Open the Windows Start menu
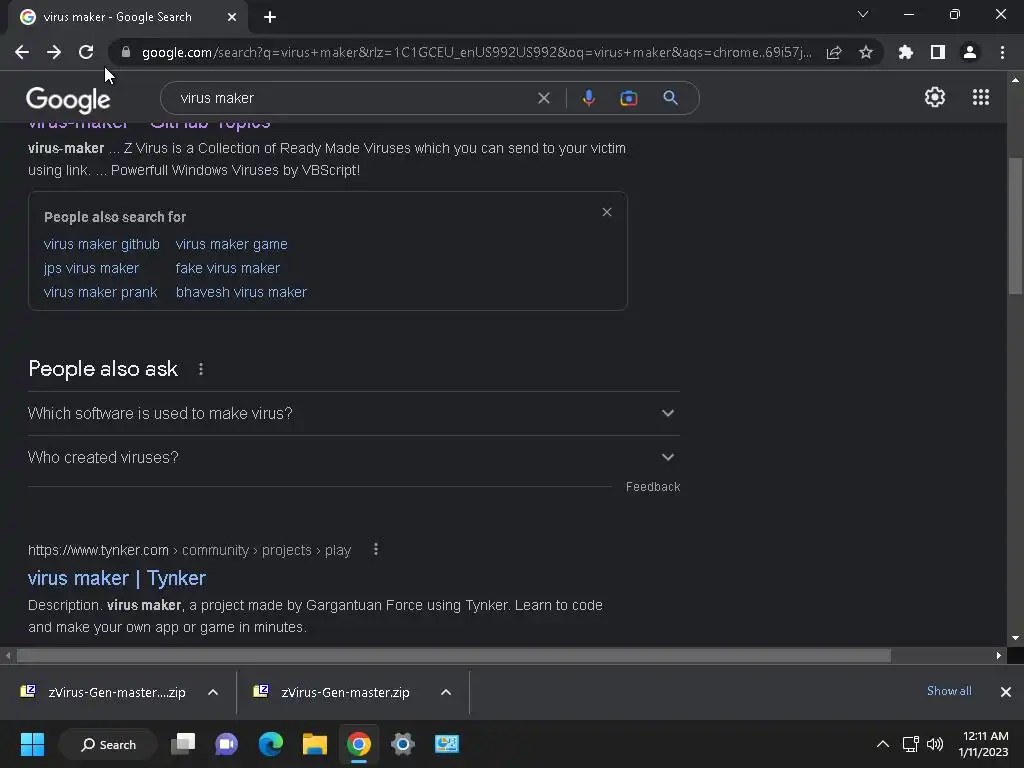The width and height of the screenshot is (1024, 768). coord(32,744)
